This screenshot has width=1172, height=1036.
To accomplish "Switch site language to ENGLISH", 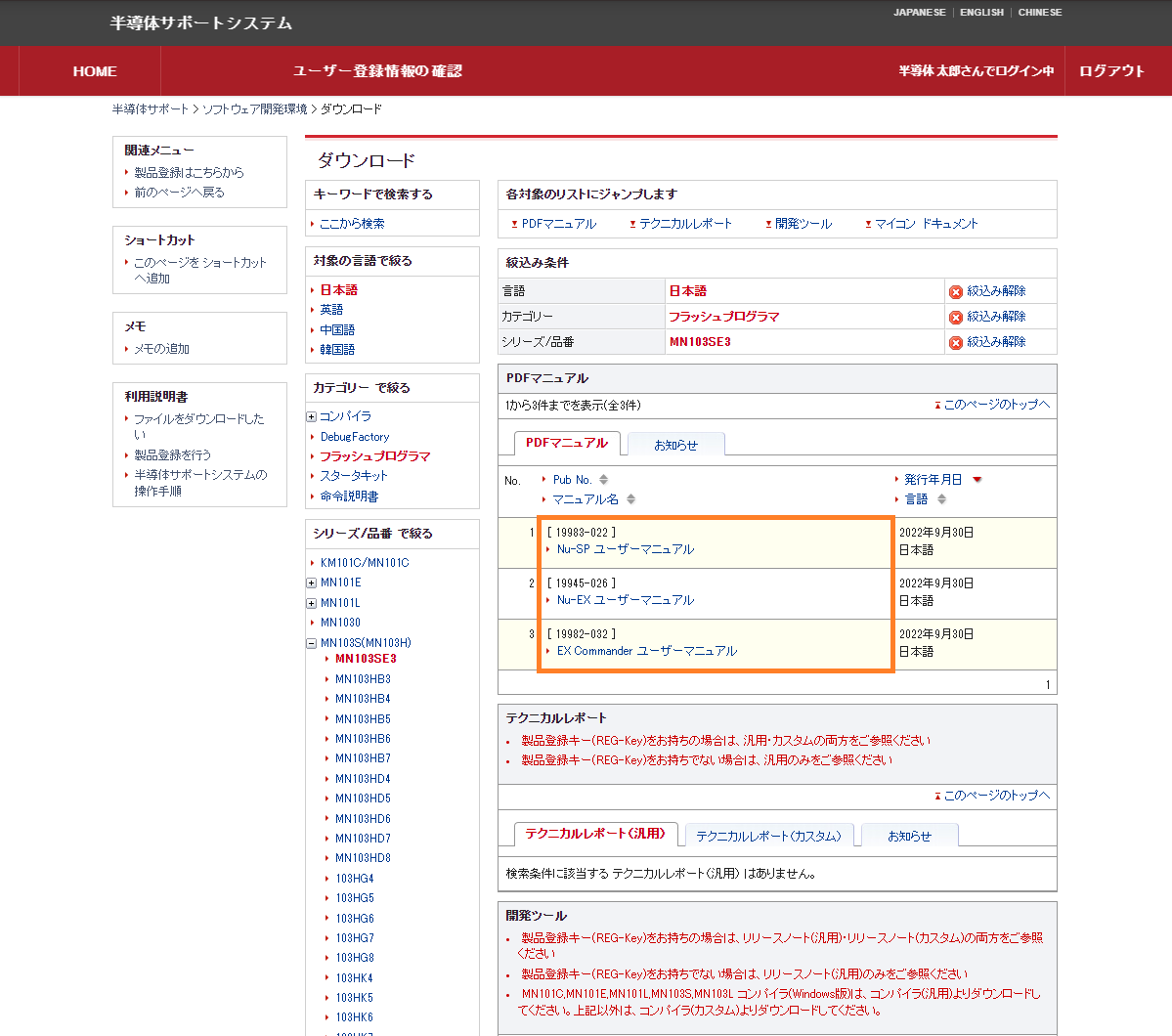I will pos(981,13).
